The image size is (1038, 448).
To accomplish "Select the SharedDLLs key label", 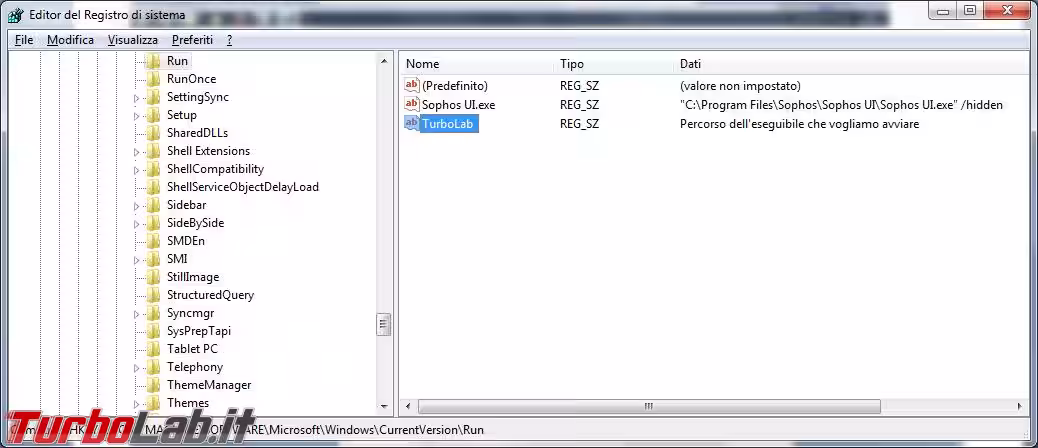I will [x=197, y=133].
